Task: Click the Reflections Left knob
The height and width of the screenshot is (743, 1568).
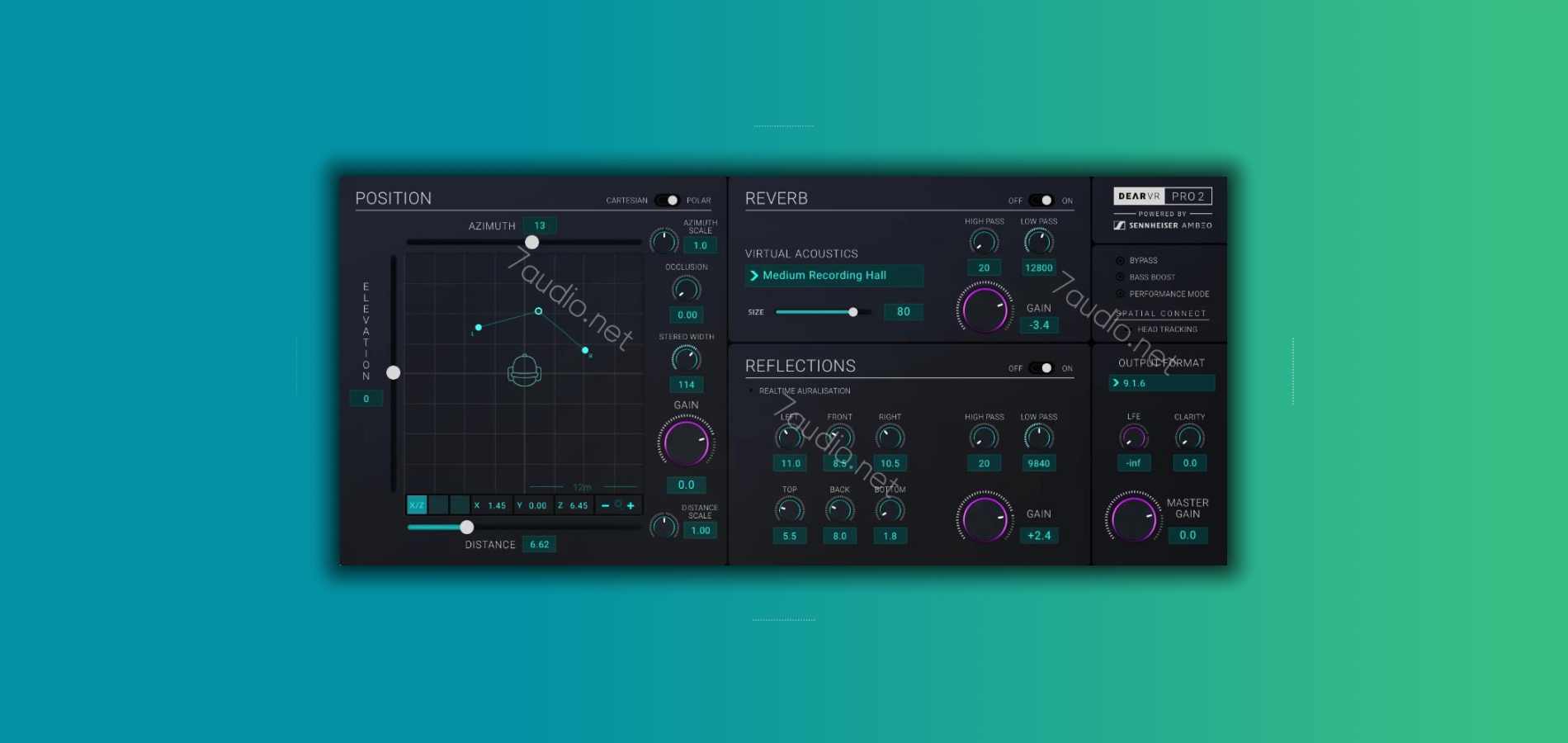Action: (x=790, y=438)
